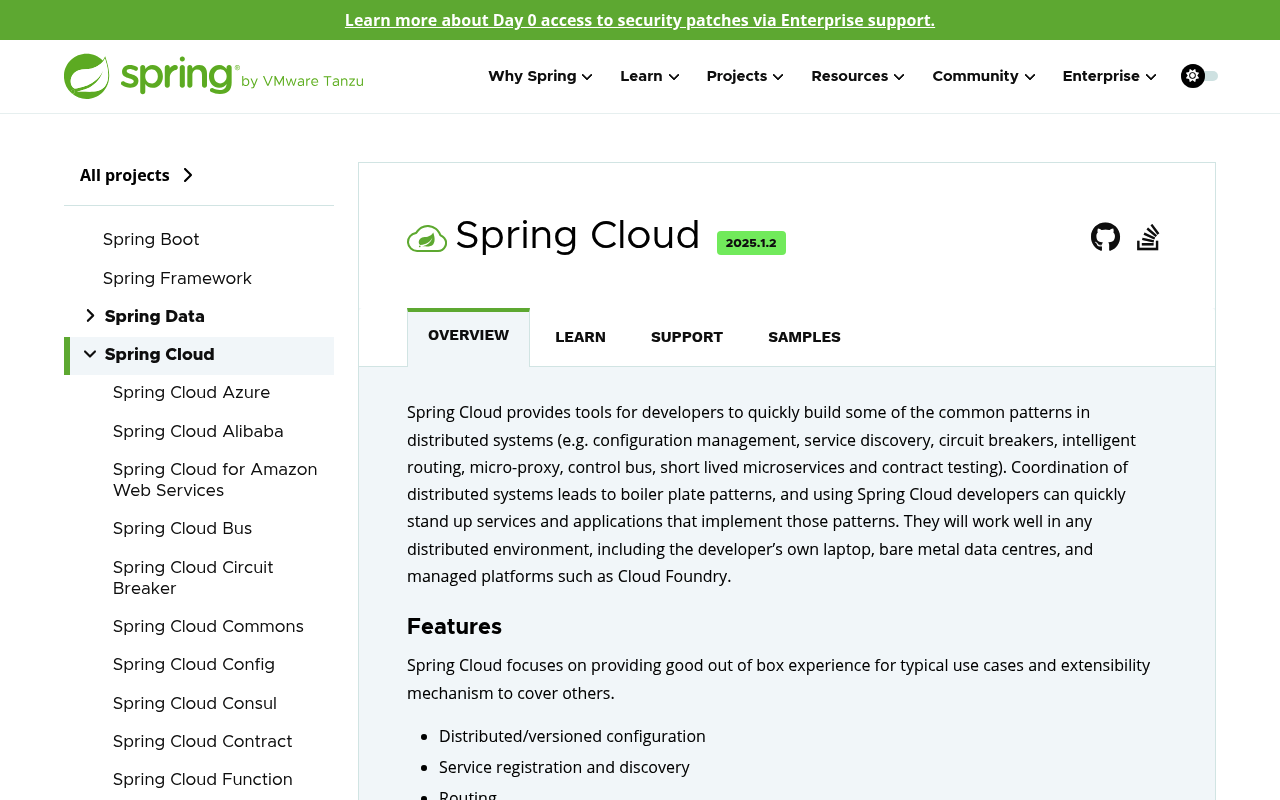The width and height of the screenshot is (1280, 800).
Task: Open Spring Framework in the sidebar
Action: (177, 278)
